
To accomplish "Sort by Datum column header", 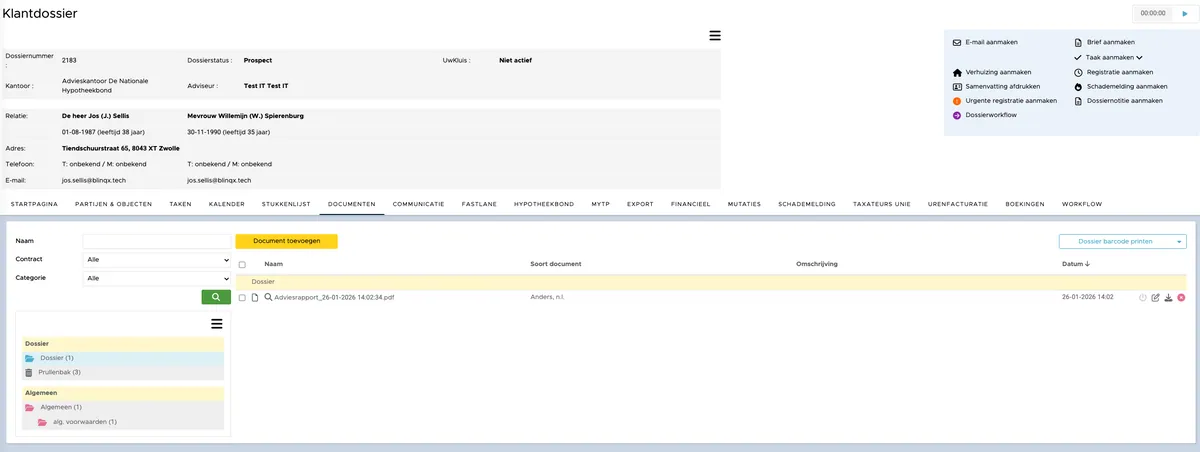I will click(x=1076, y=264).
